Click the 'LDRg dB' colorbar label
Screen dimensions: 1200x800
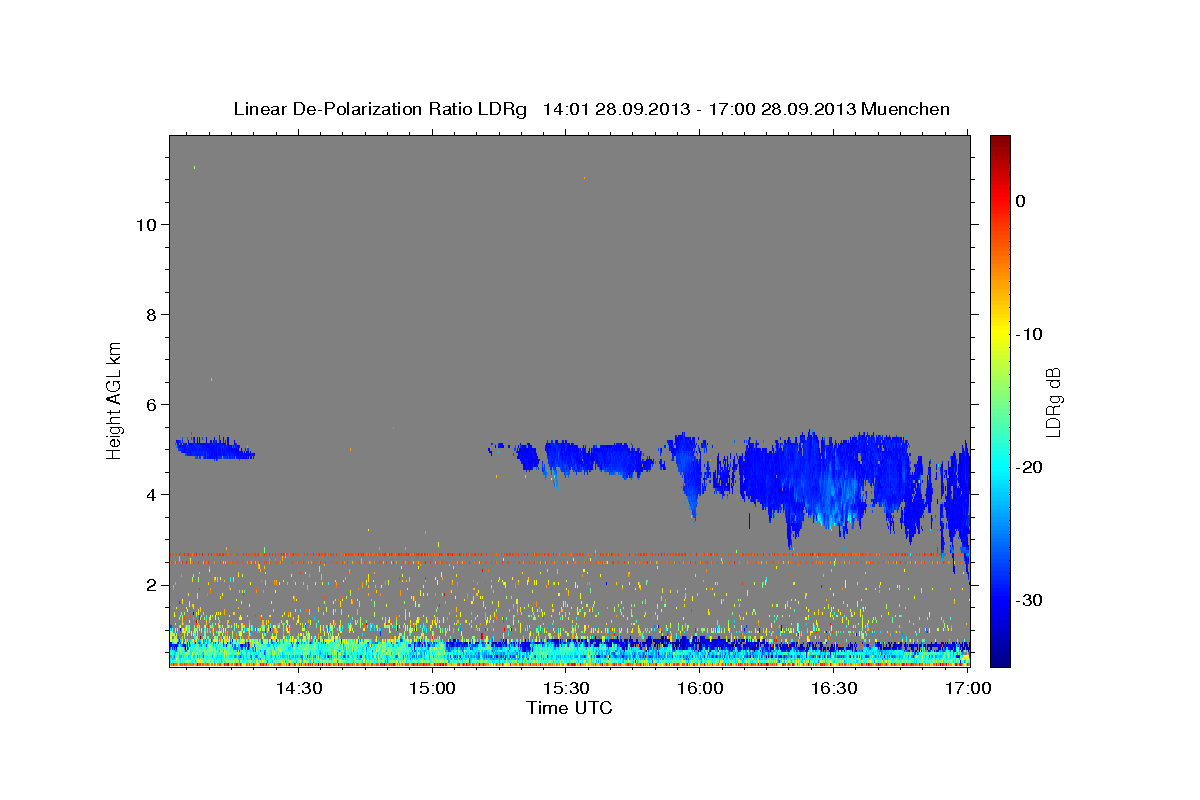[1053, 402]
